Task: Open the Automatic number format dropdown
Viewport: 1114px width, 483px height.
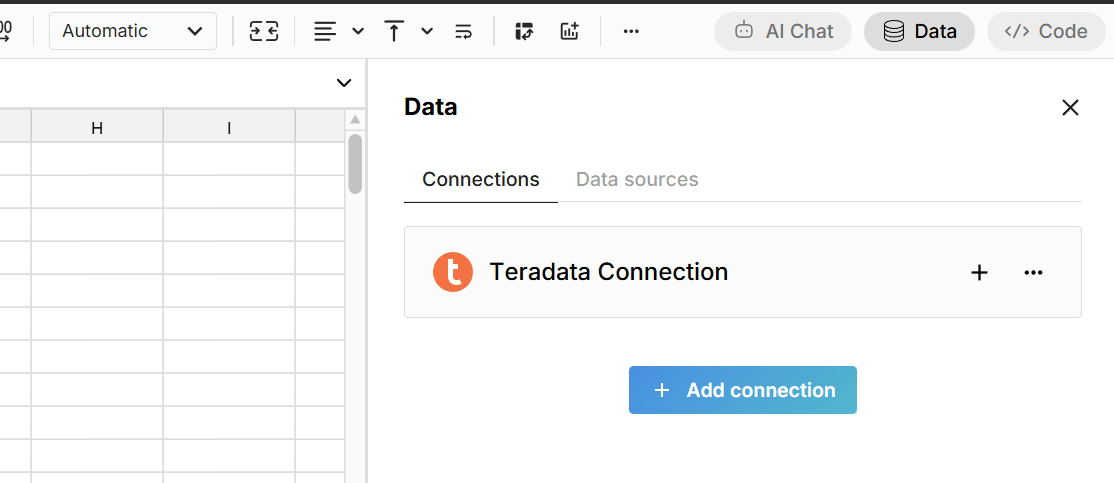Action: [x=133, y=31]
